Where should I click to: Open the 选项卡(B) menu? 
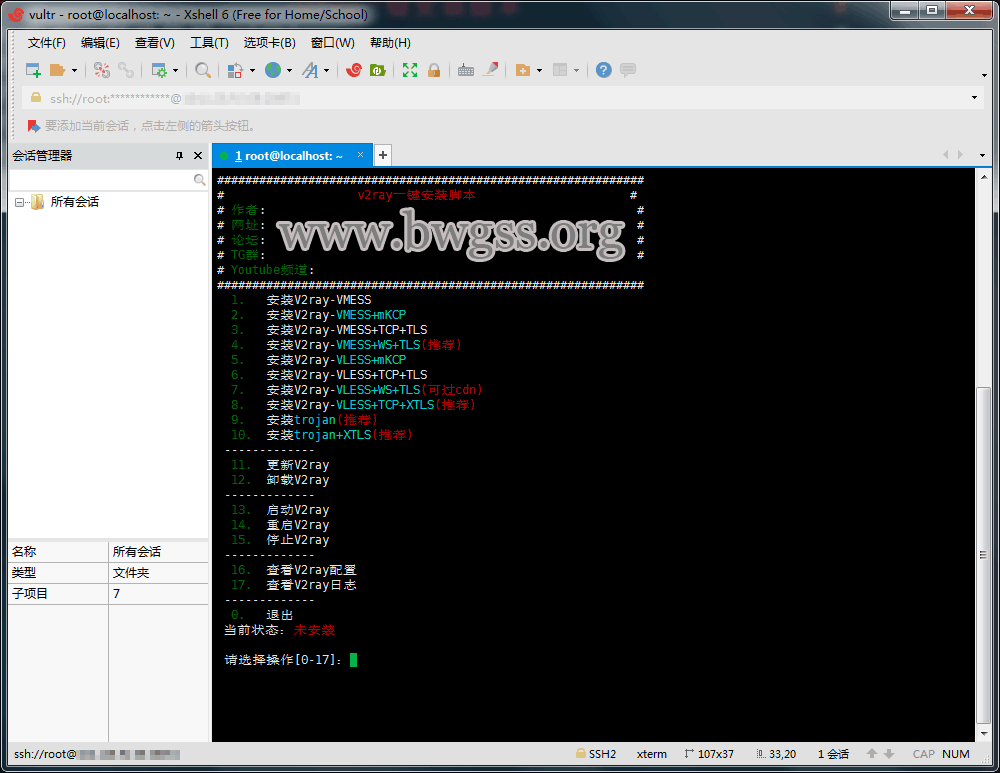point(269,43)
